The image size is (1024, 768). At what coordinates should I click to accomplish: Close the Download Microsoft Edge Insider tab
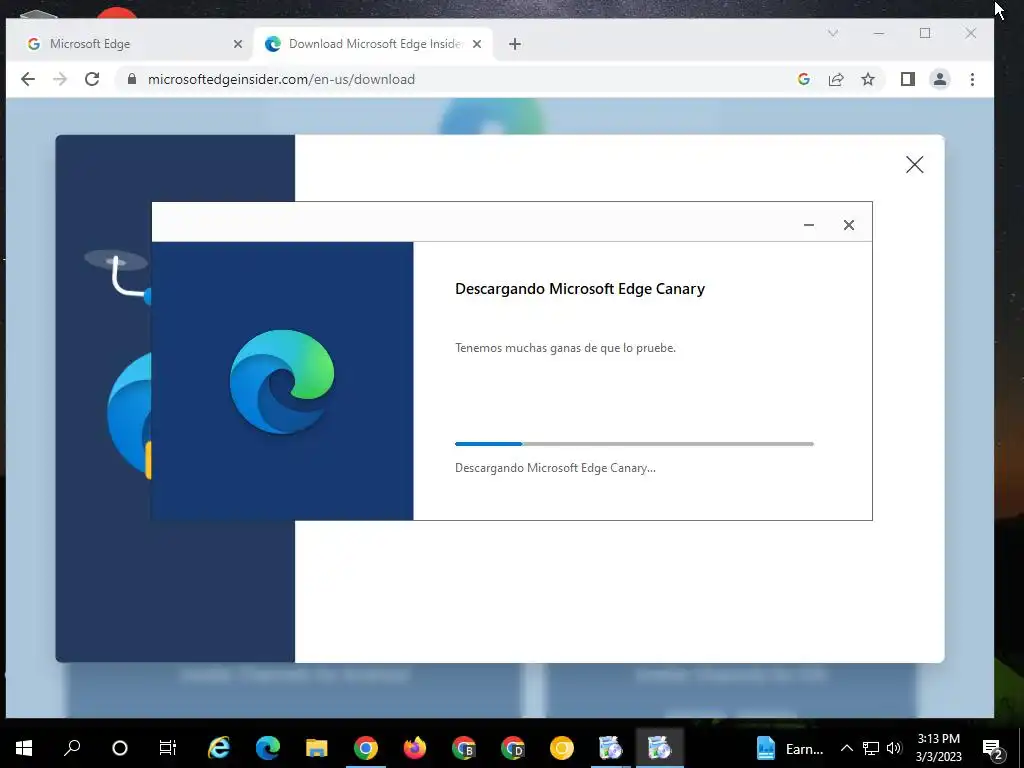point(477,44)
